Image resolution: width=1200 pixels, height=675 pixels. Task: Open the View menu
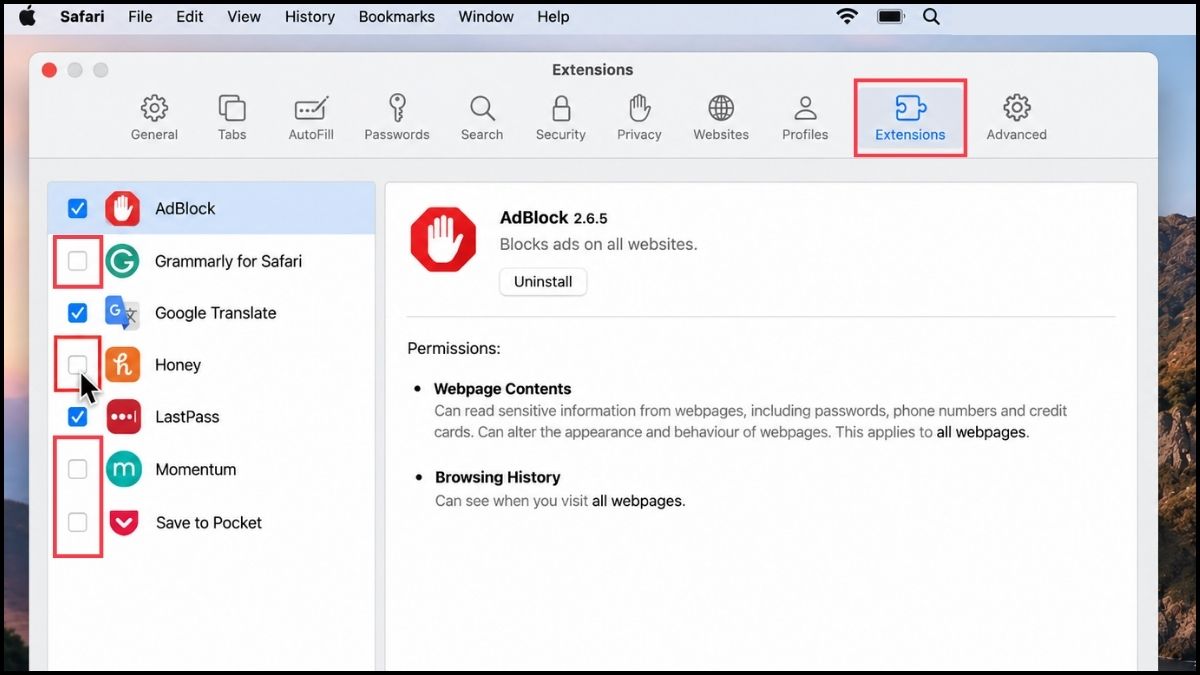click(244, 16)
